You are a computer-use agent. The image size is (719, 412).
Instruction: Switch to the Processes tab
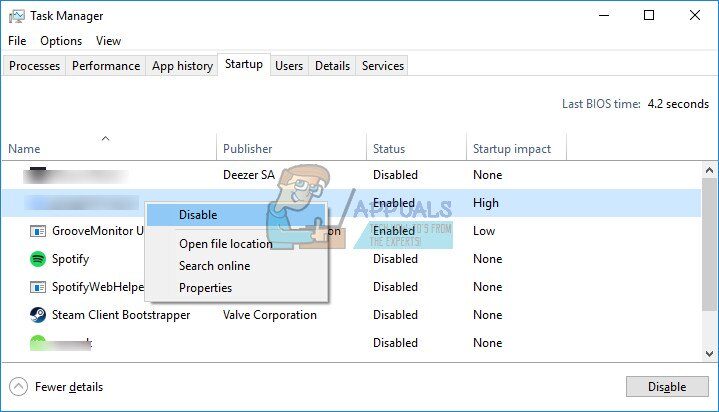pos(34,66)
